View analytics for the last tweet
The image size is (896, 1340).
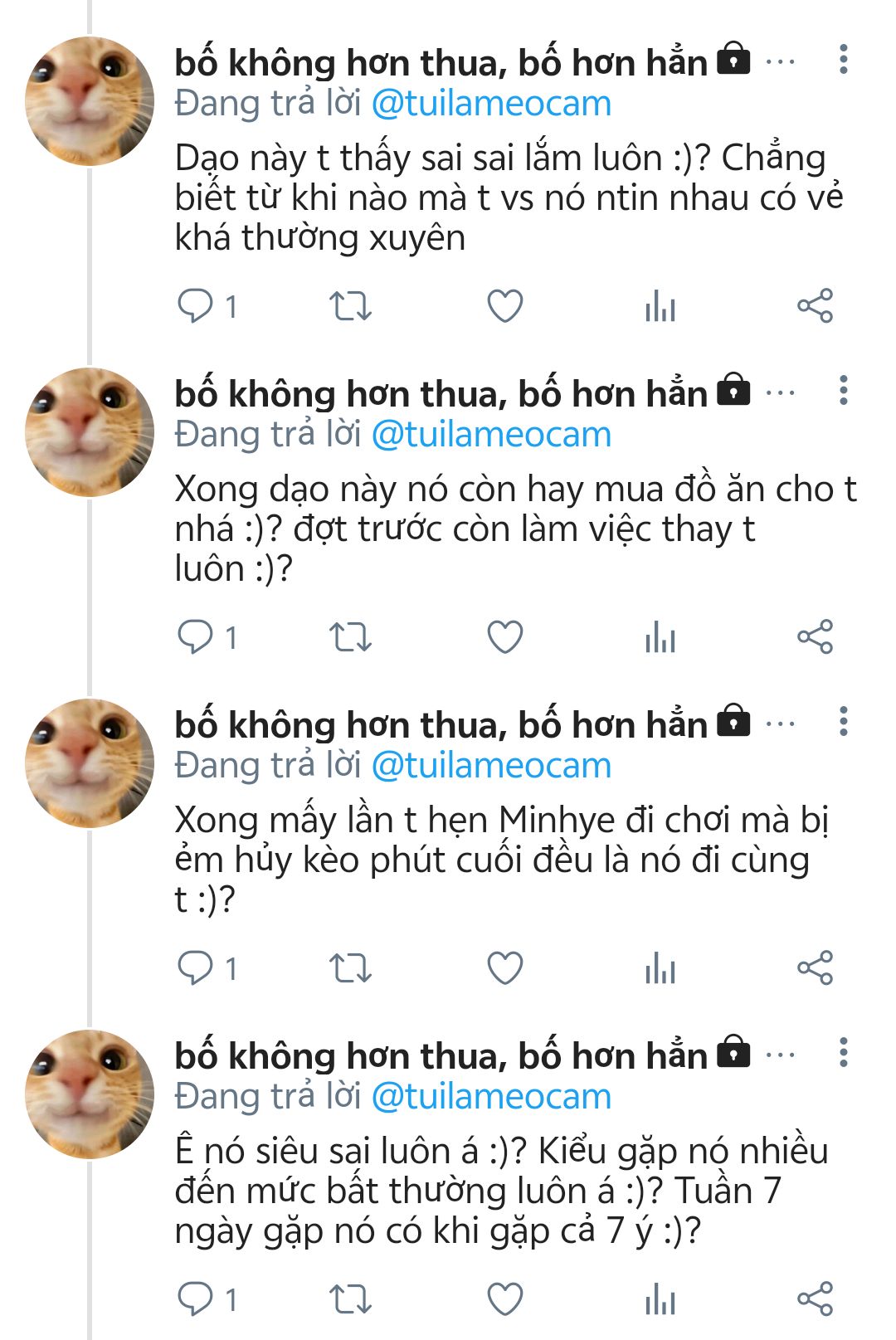coord(660,1299)
